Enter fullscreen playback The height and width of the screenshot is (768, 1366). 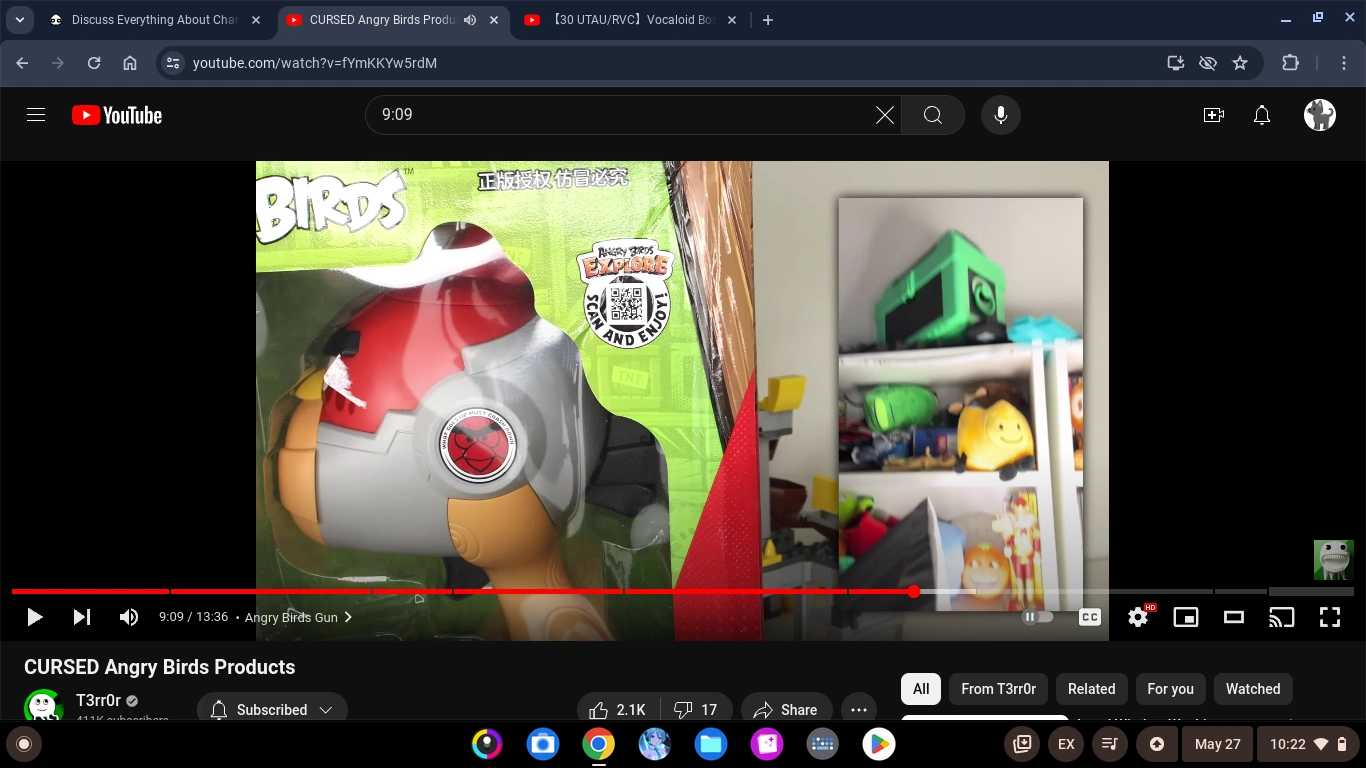click(x=1329, y=617)
